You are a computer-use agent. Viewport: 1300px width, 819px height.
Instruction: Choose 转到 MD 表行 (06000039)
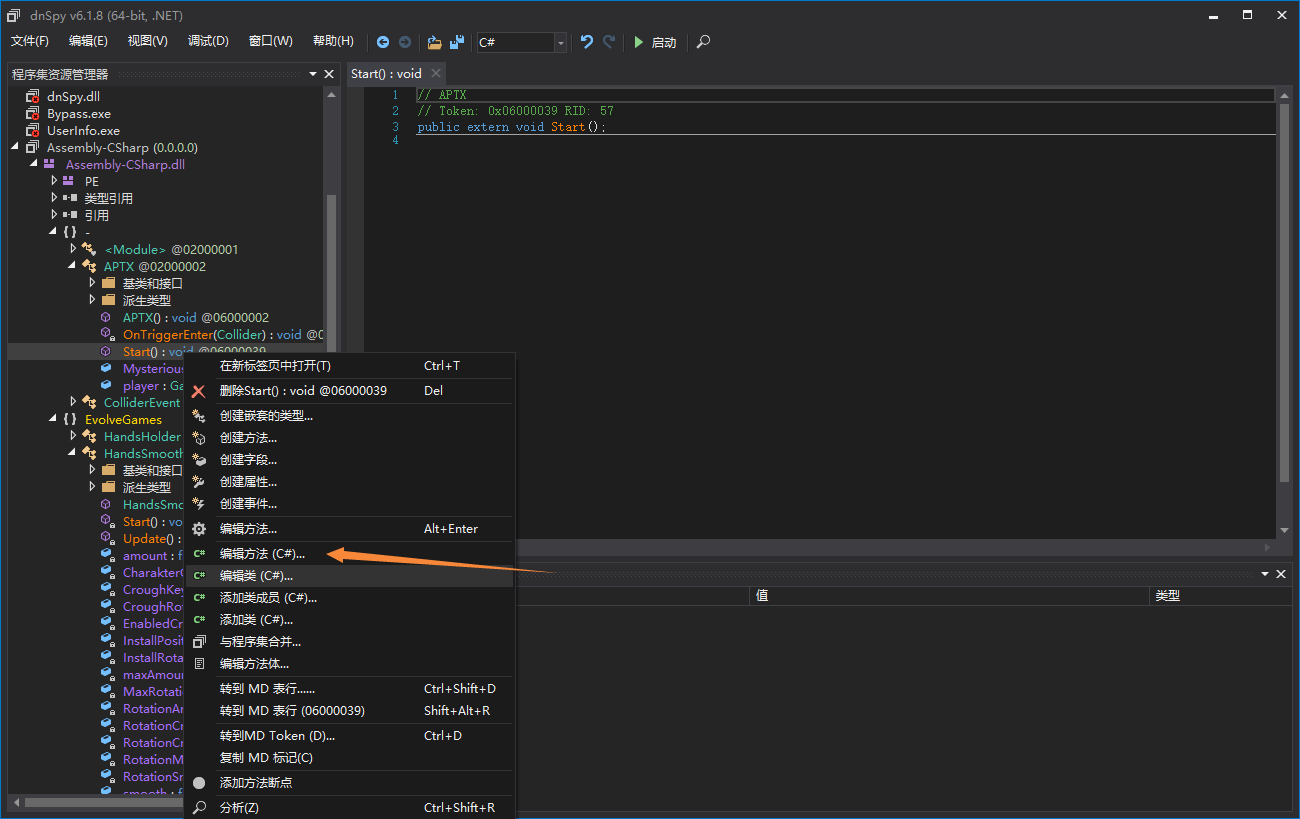pos(351,711)
